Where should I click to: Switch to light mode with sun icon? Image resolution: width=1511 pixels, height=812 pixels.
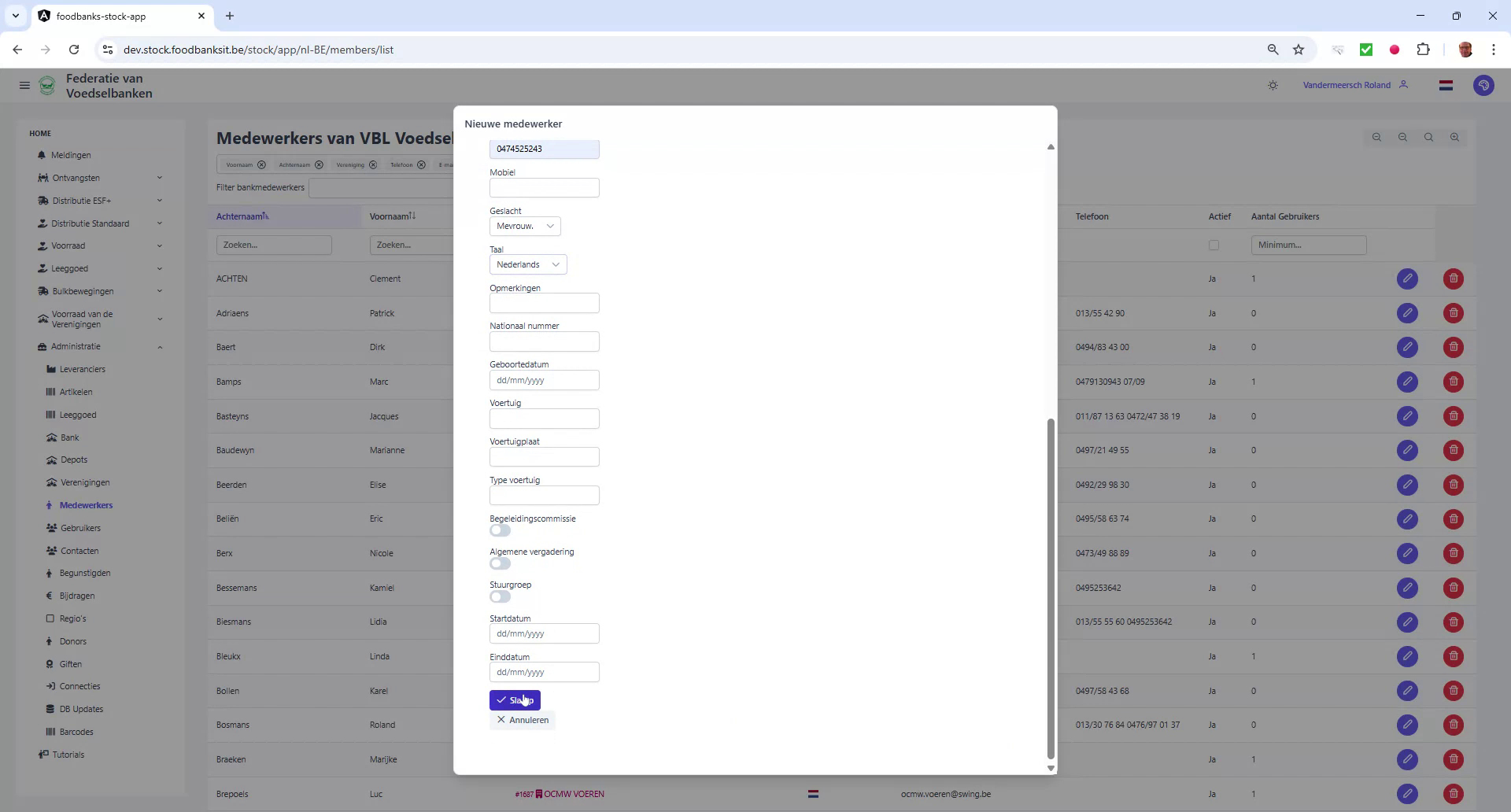click(x=1273, y=85)
